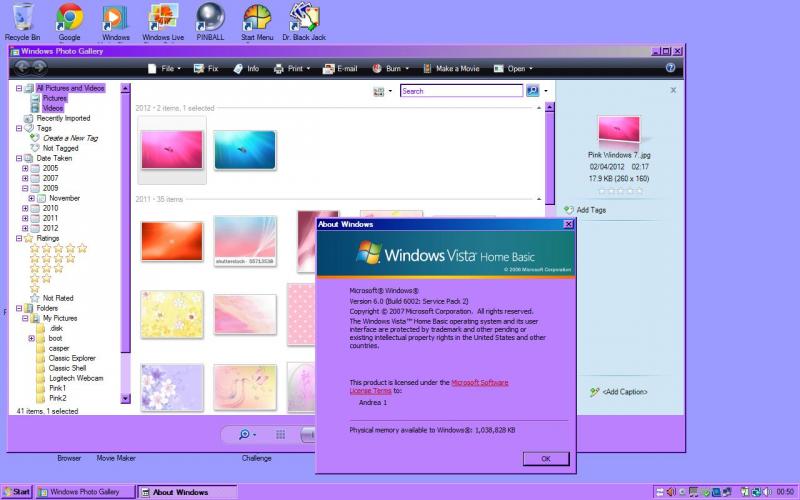Click Create a New Tag
The width and height of the screenshot is (800, 500).
coord(70,138)
